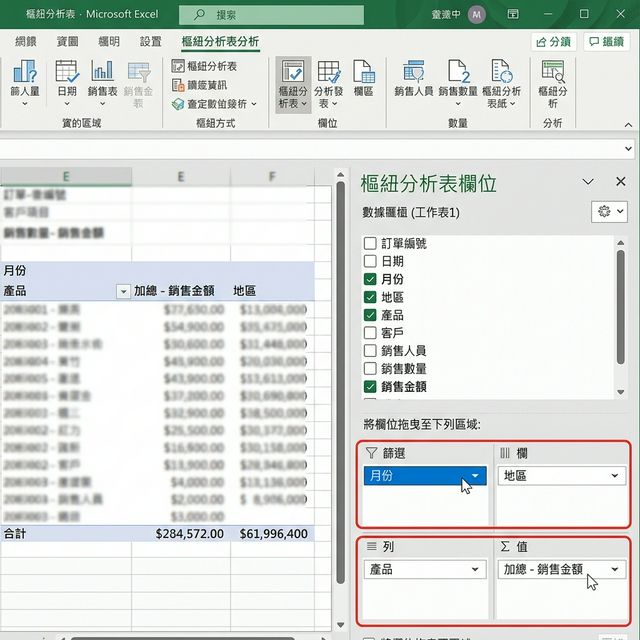Click the 合計 grand total cell

click(66, 533)
